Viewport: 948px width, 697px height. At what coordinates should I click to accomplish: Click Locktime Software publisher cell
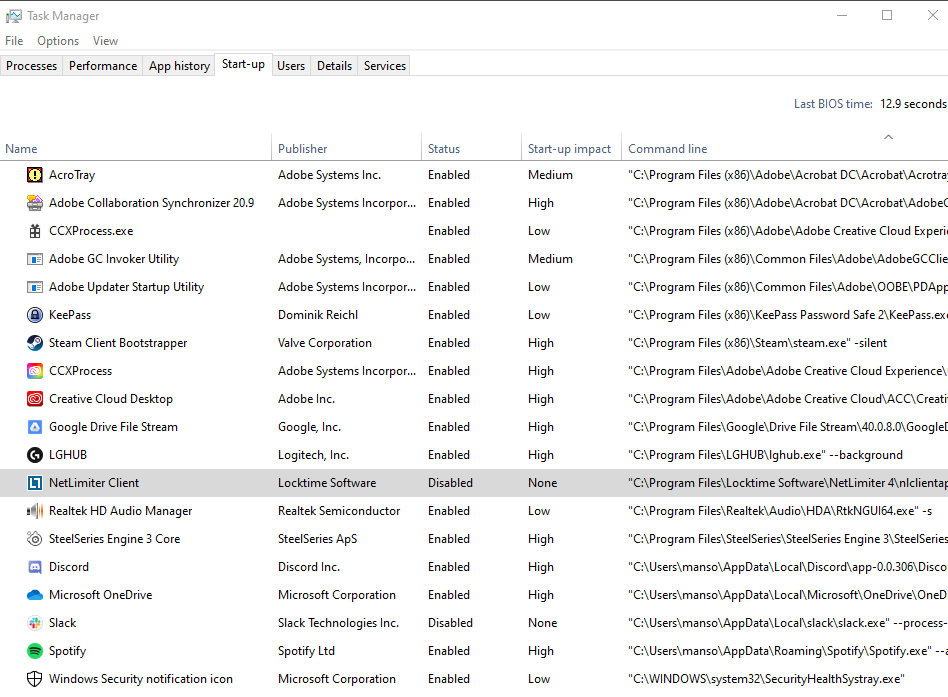pos(327,483)
